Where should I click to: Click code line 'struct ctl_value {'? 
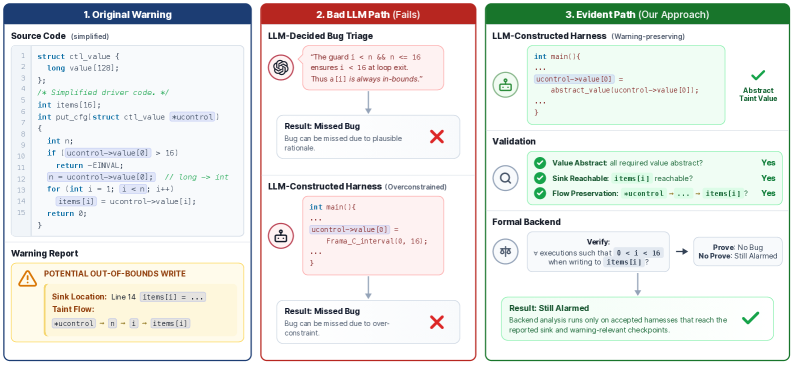click(78, 56)
